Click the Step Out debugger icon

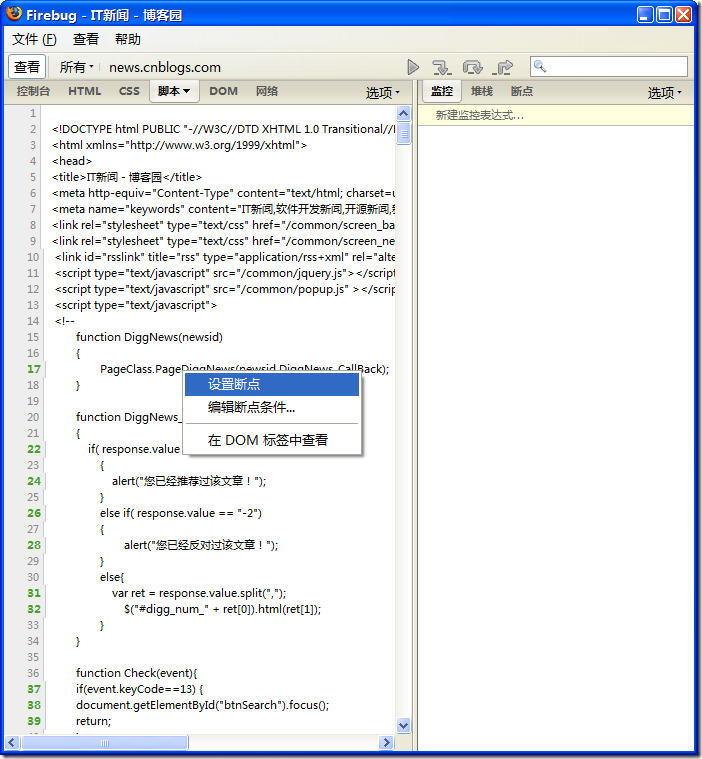click(x=503, y=67)
